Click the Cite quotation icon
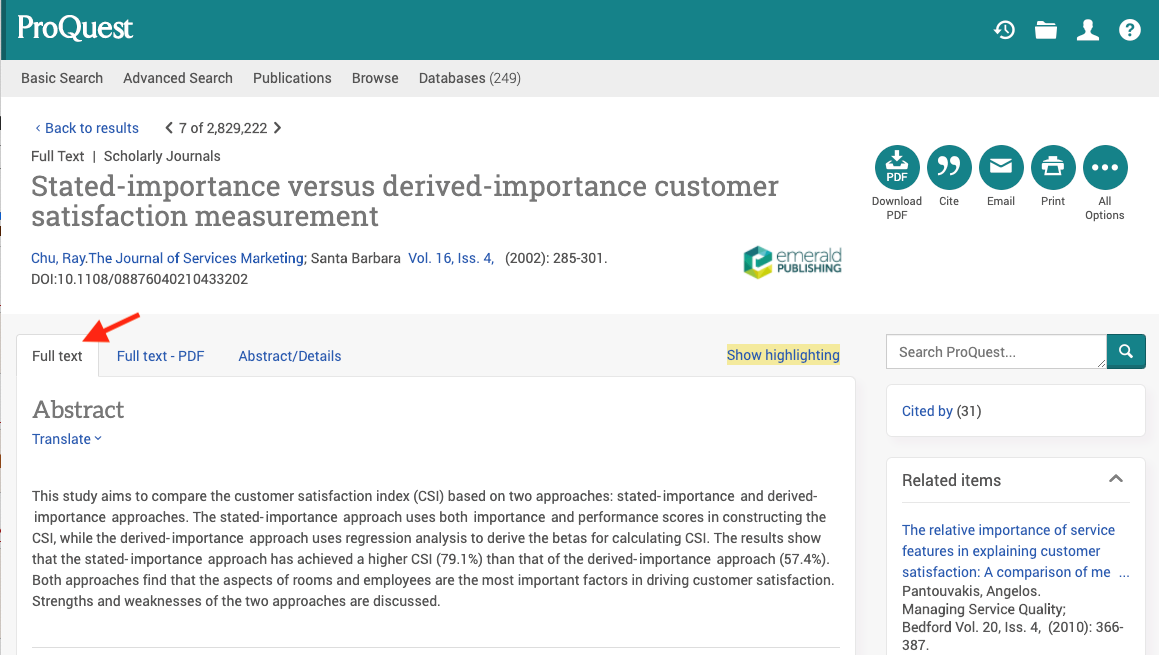The height and width of the screenshot is (655, 1159). (949, 167)
